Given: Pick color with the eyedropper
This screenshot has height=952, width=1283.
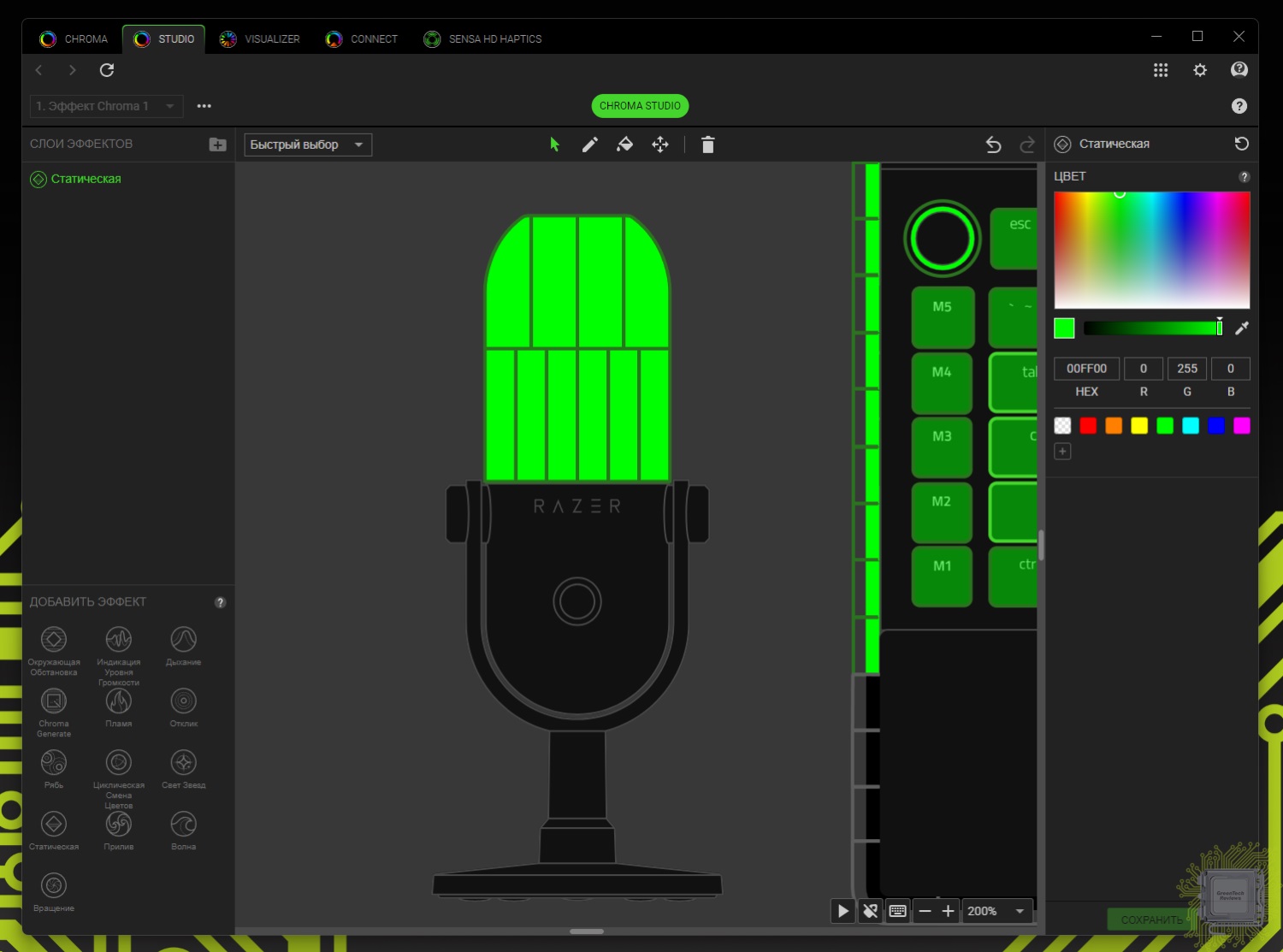Looking at the screenshot, I should point(1242,328).
